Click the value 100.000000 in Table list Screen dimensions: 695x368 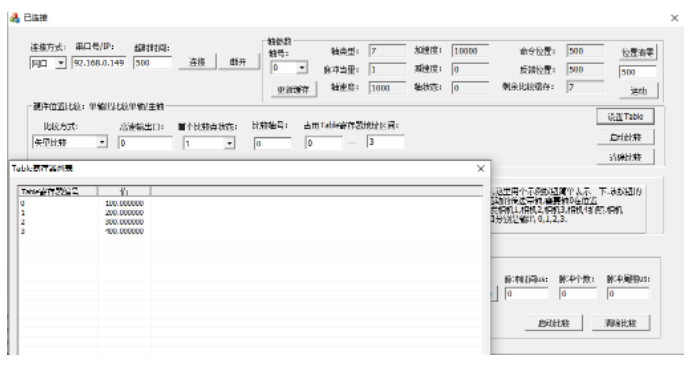(125, 203)
